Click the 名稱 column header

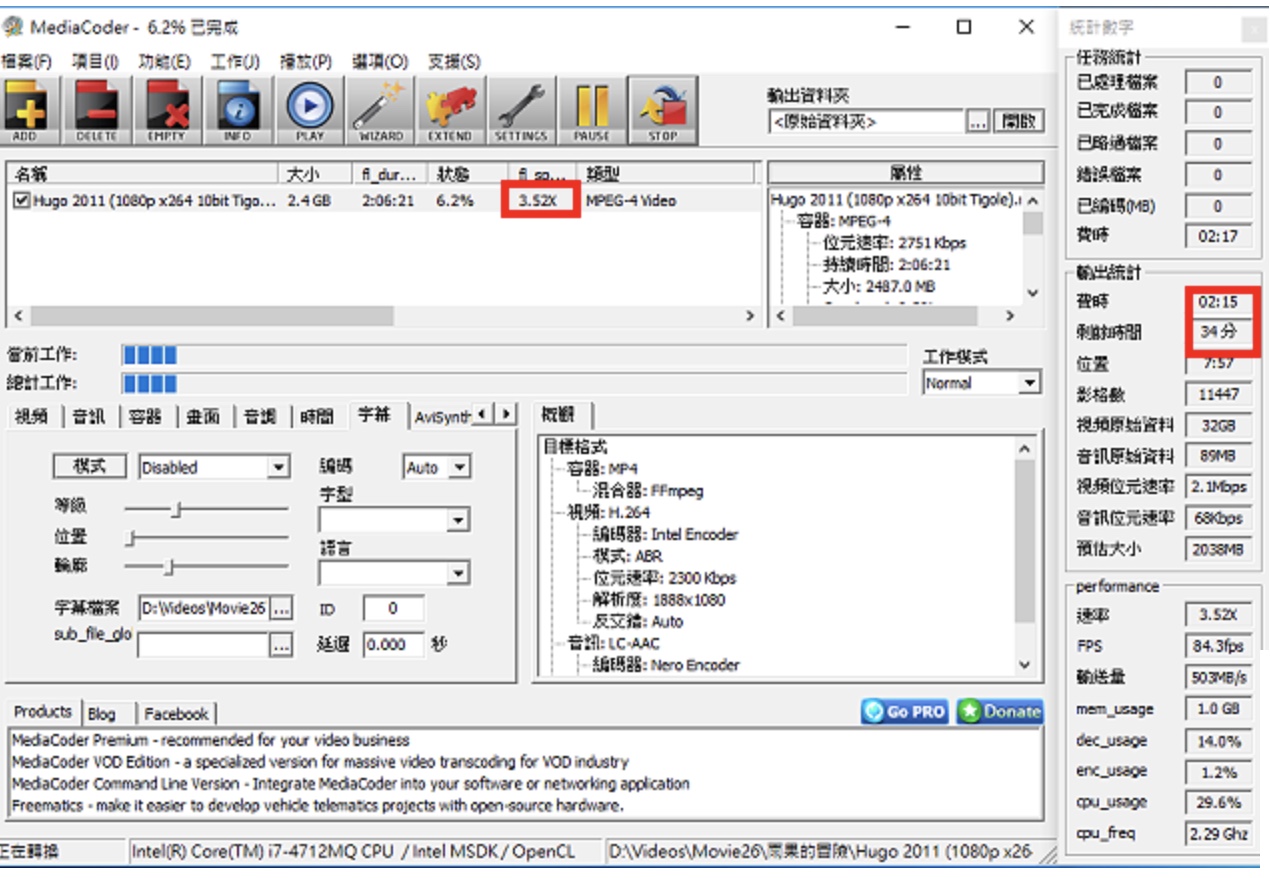pos(143,174)
